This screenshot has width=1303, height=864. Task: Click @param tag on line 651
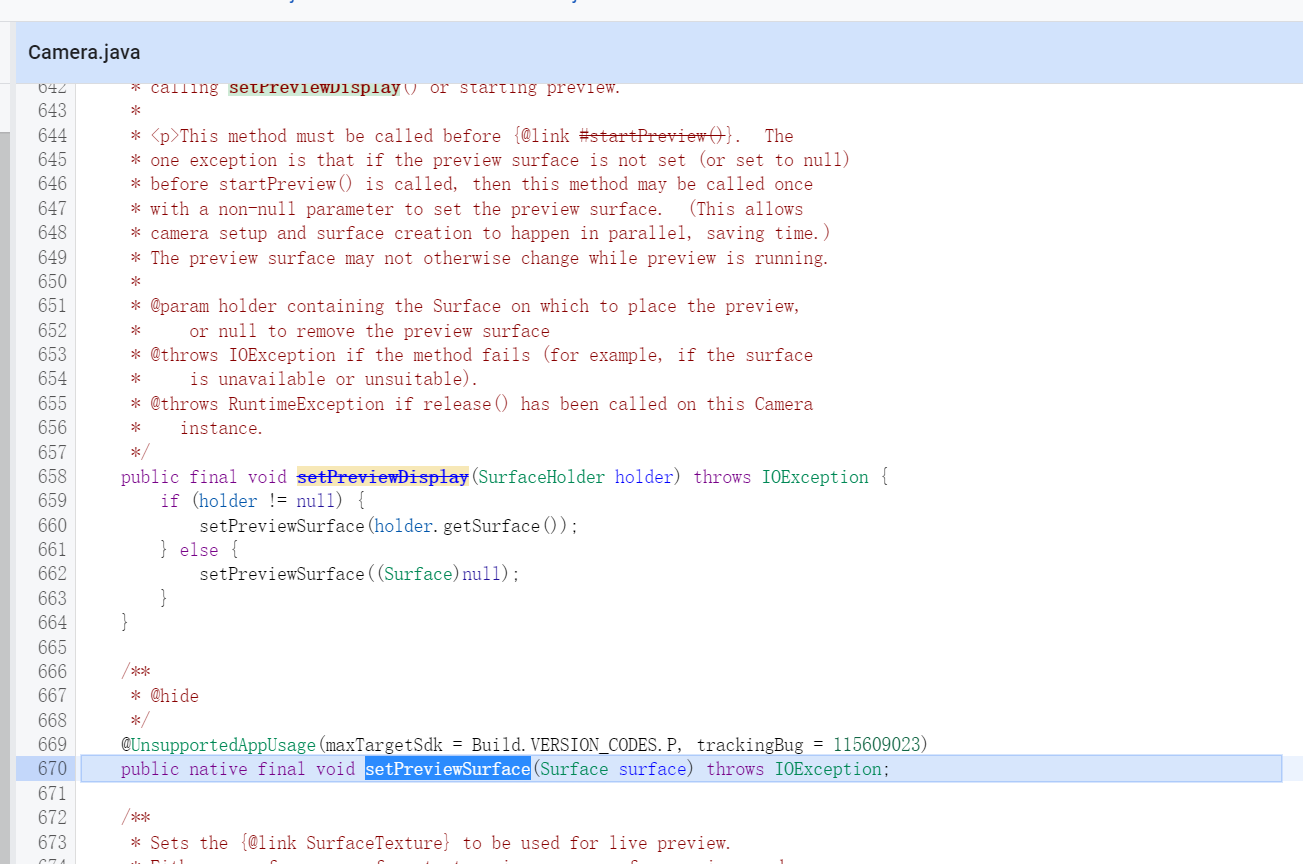(179, 306)
